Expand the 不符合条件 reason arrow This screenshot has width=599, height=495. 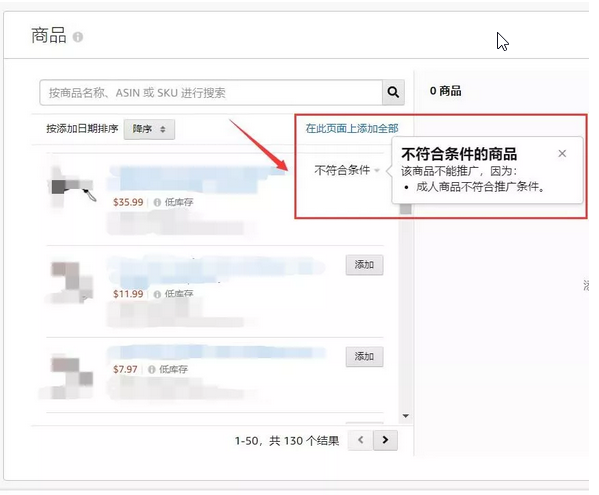[377, 170]
